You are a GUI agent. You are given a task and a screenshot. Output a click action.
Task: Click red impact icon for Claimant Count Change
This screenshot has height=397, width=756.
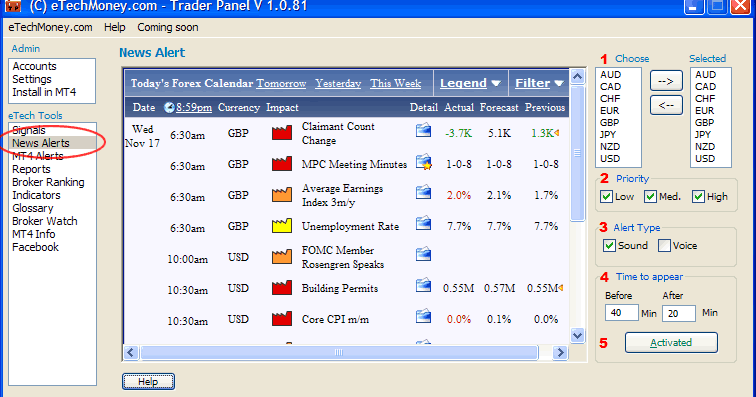pyautogui.click(x=282, y=133)
